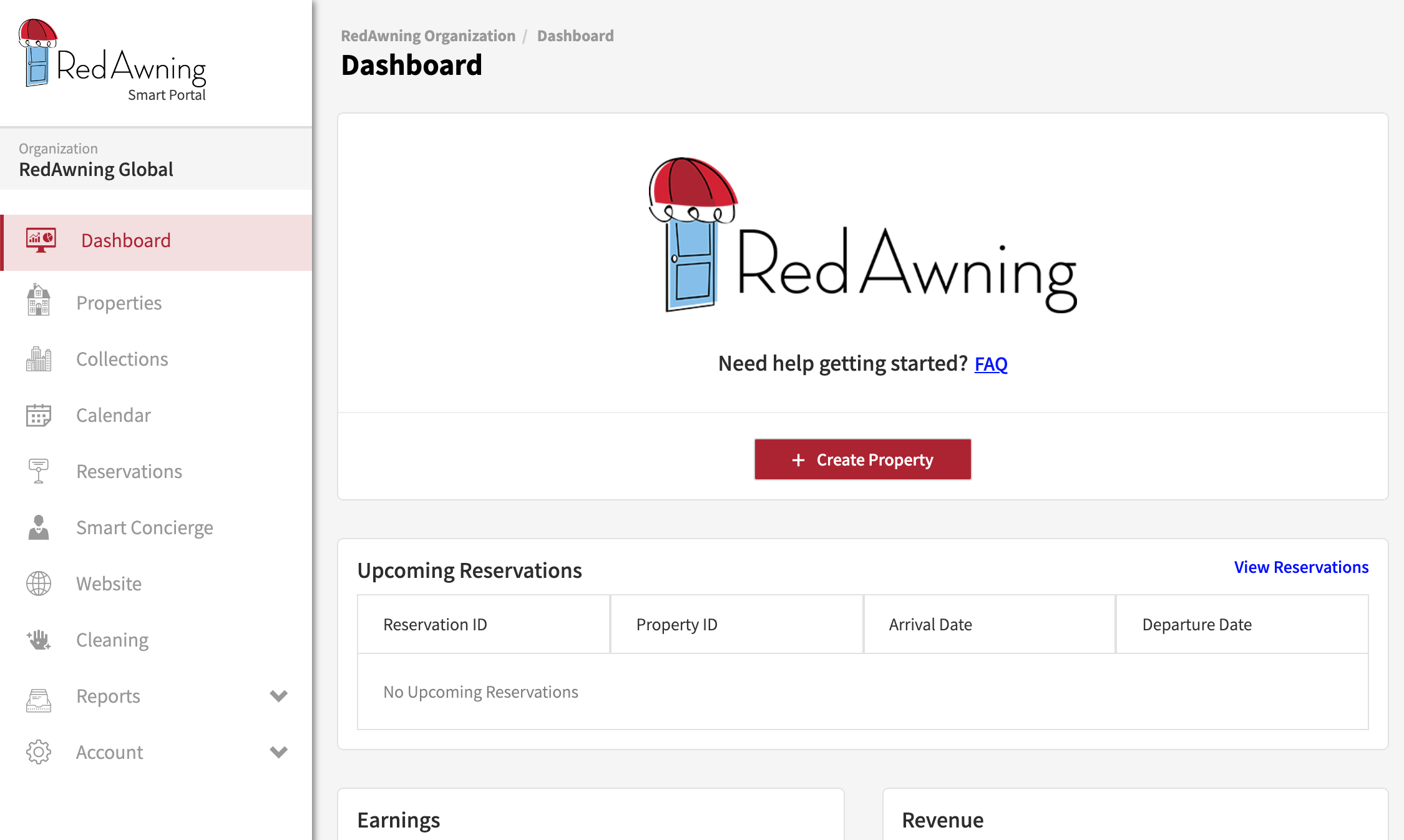
Task: Expand the Account submenu chevron
Action: [278, 752]
